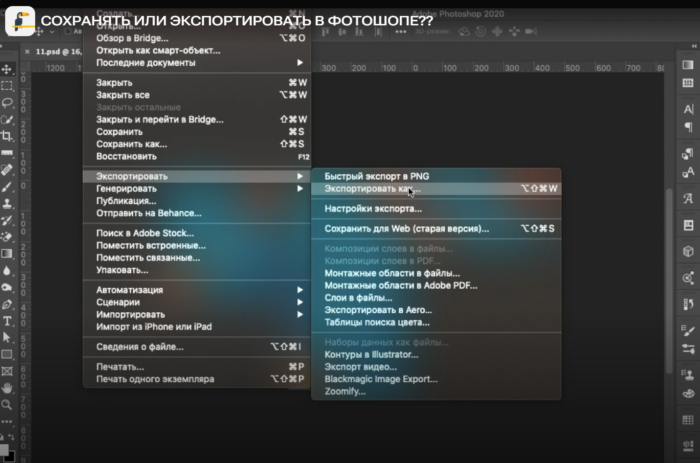Open the Glyphs panel icon
This screenshot has width=700, height=463.
click(688, 198)
